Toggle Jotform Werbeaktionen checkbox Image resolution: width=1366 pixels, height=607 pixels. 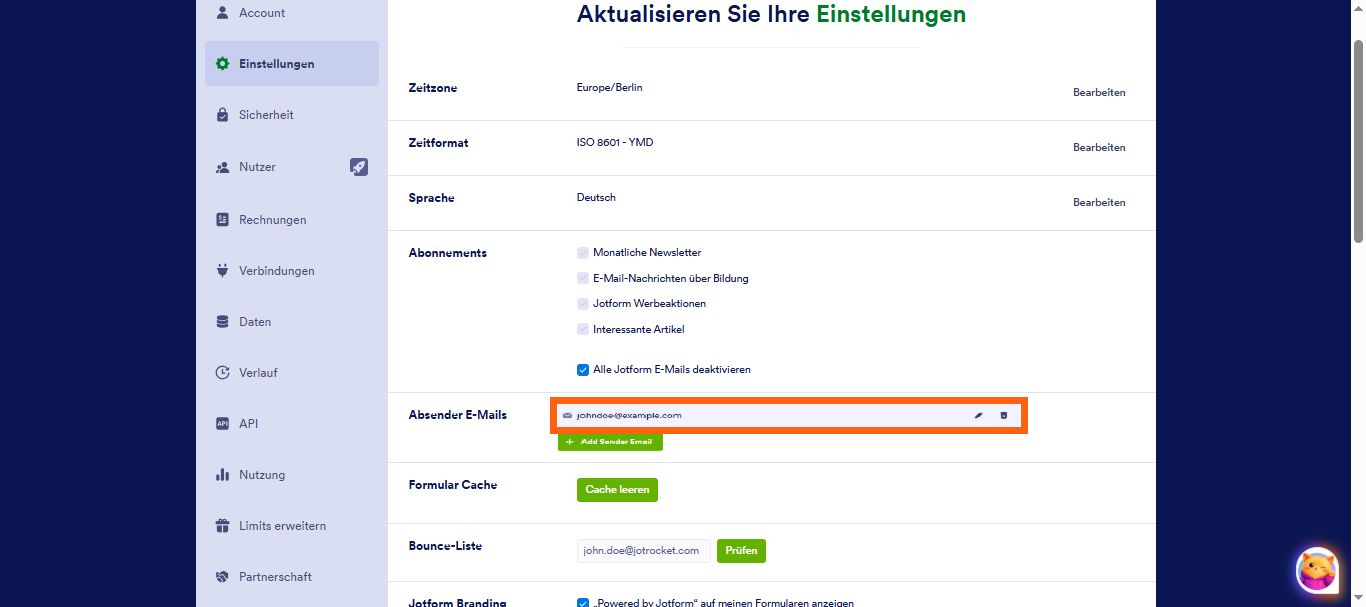583,303
